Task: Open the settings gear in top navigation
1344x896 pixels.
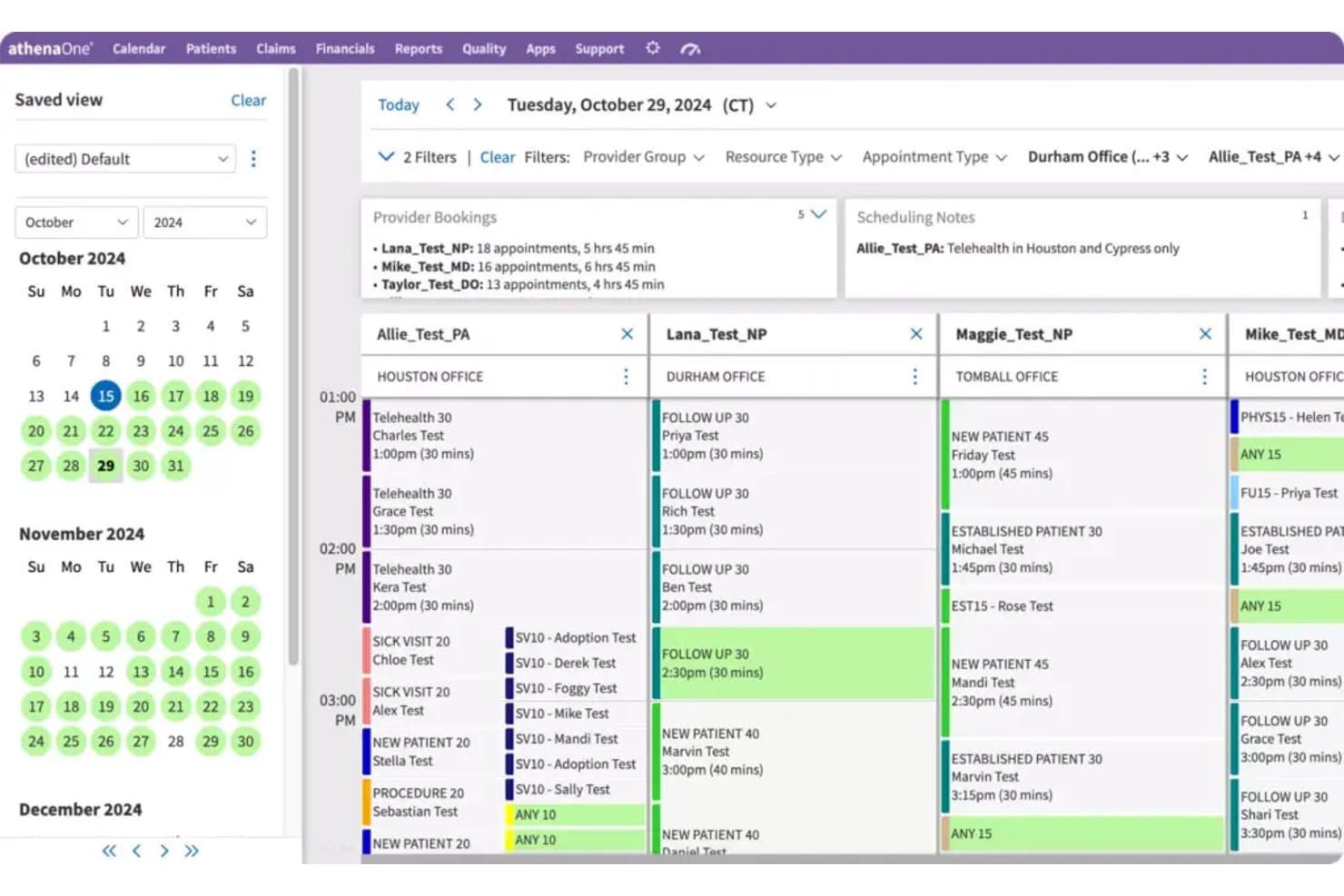Action: (x=652, y=48)
